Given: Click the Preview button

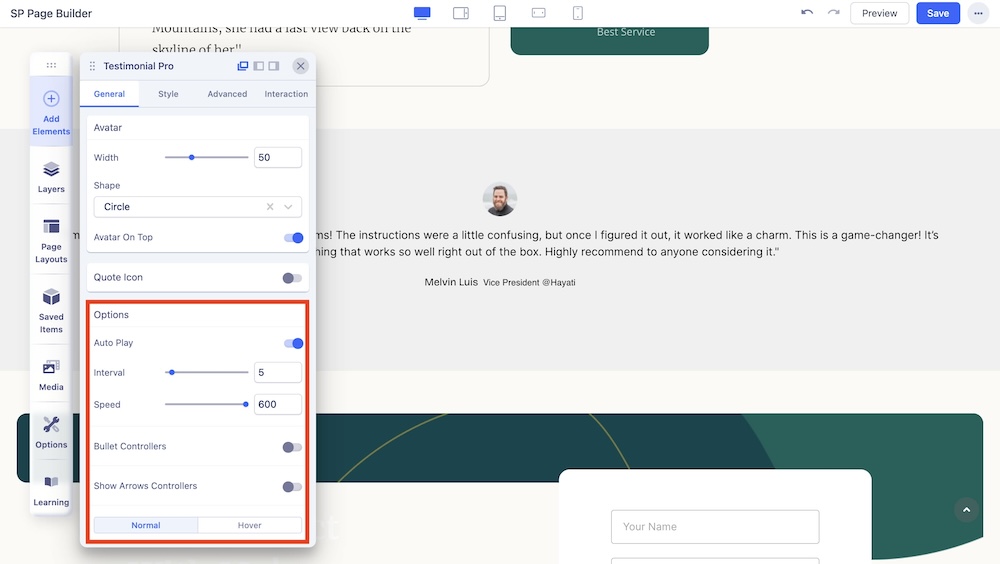Looking at the screenshot, I should click(x=879, y=13).
